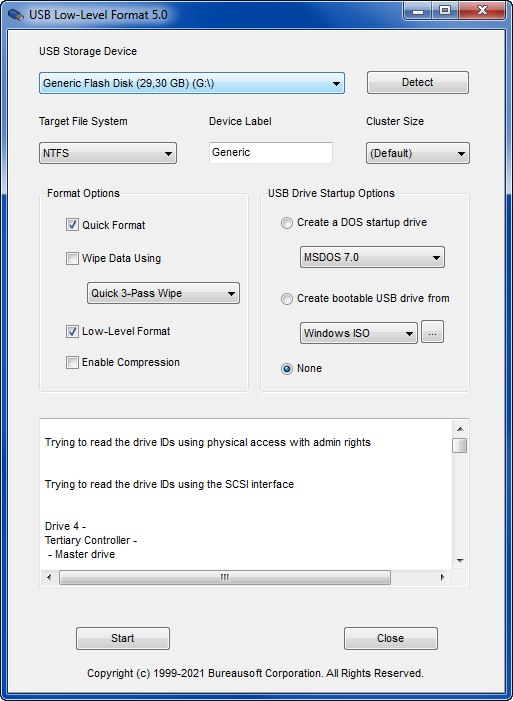The width and height of the screenshot is (513, 701).
Task: Close window with title bar X
Action: (x=482, y=11)
